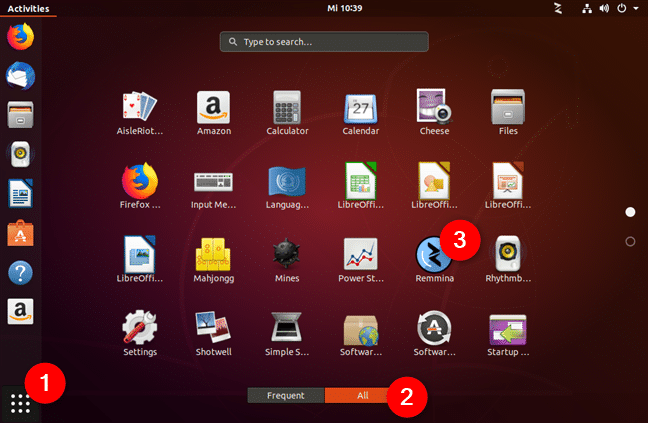Open Files from the app grid
The image size is (648, 423).
(508, 114)
